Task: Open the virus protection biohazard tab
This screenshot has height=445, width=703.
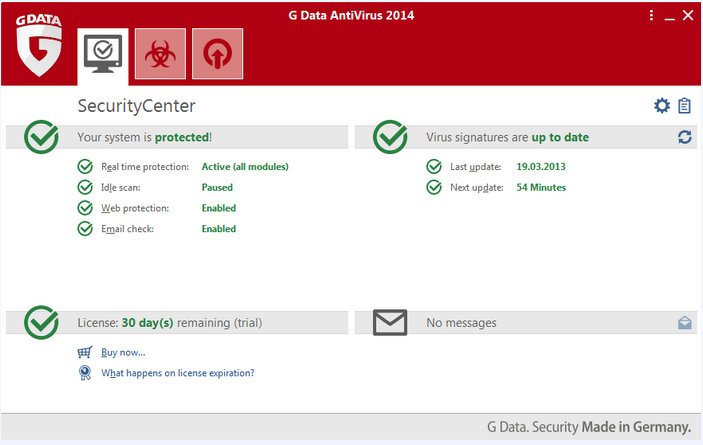Action: (x=160, y=53)
